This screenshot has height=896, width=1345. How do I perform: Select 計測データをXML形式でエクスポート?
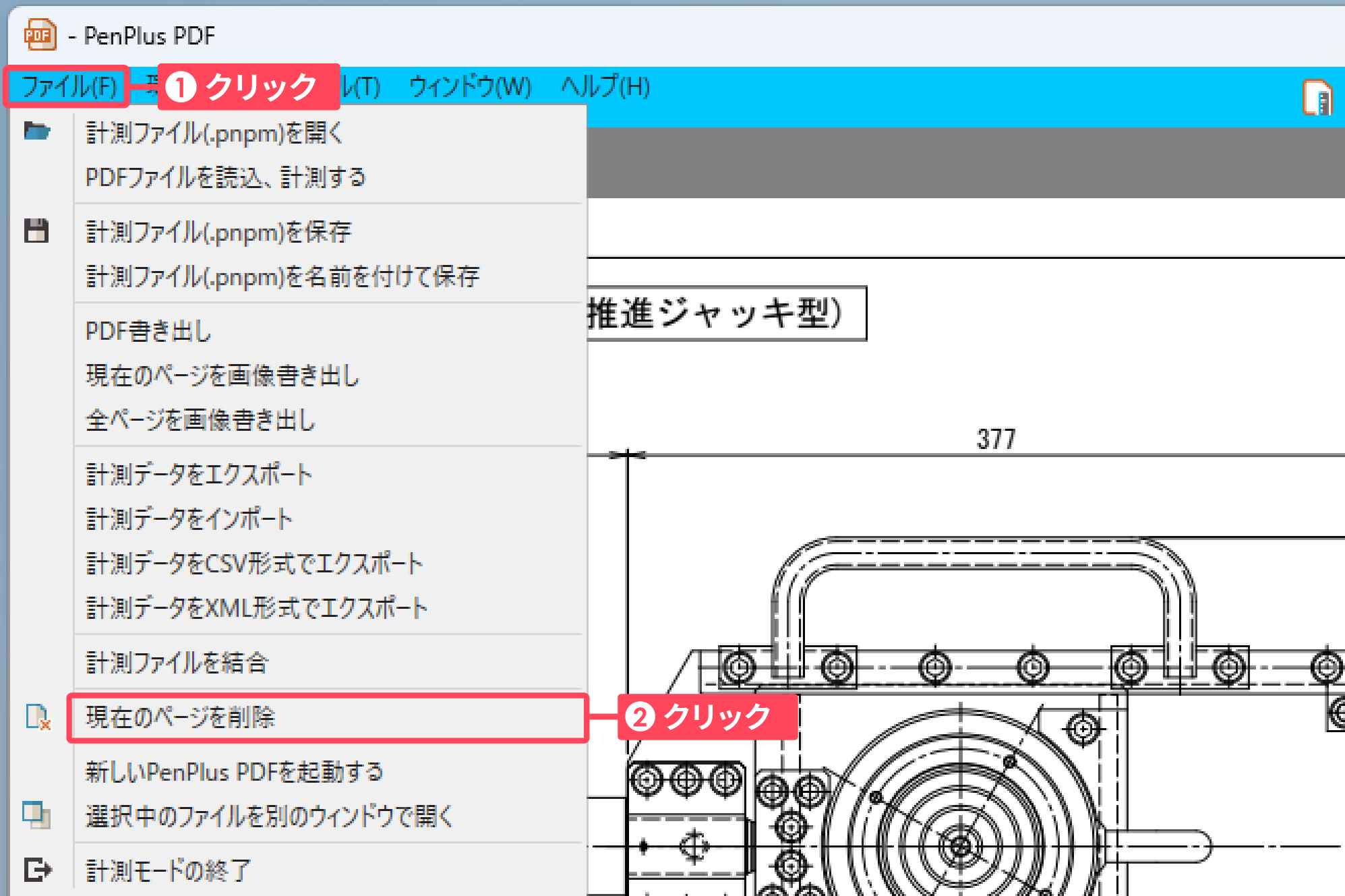point(256,608)
